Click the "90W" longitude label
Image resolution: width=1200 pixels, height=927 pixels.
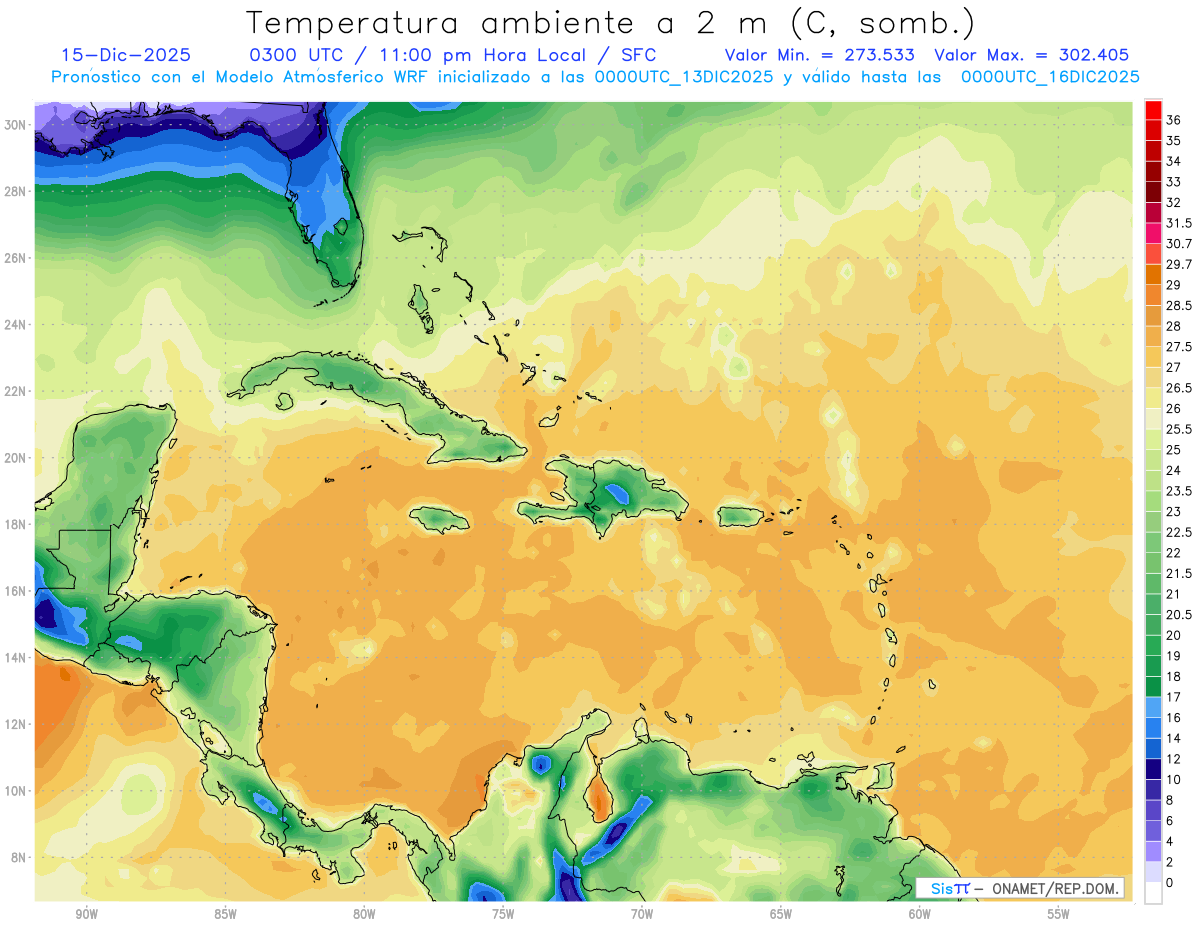tap(86, 914)
